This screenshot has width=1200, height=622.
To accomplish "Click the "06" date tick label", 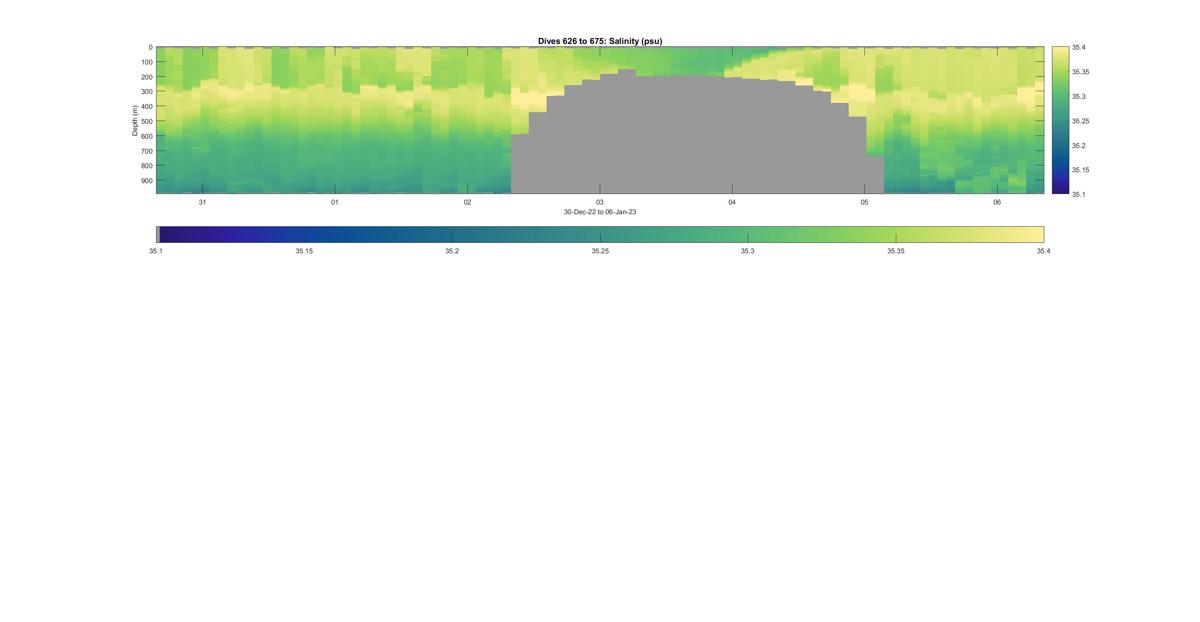I will click(x=997, y=202).
